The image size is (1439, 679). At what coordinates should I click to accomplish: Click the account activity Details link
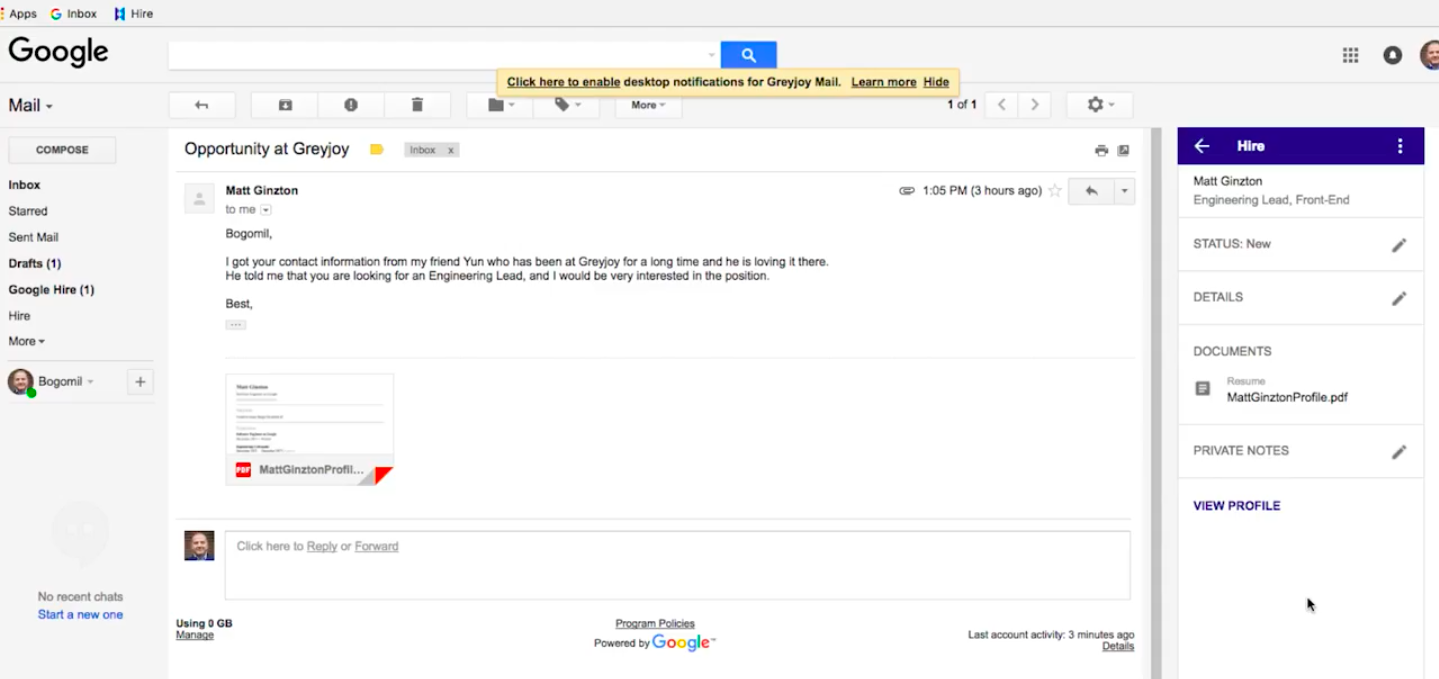[x=1118, y=646]
